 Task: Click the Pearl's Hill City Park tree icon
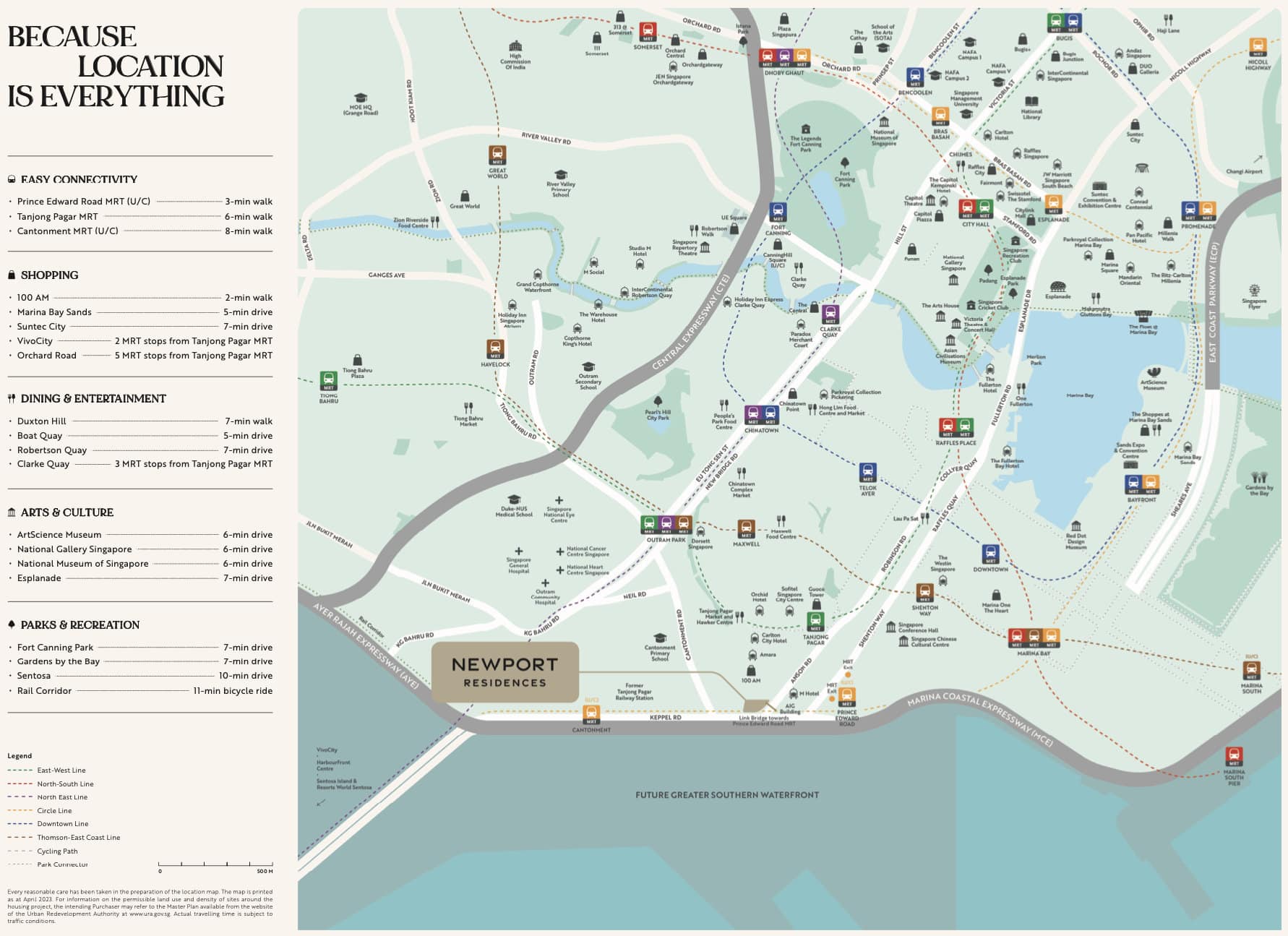[x=658, y=401]
